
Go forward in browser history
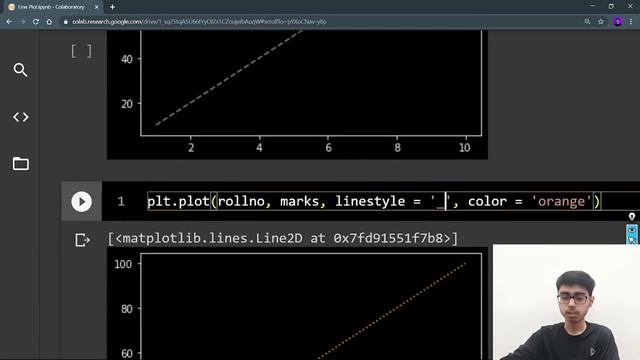(22, 22)
